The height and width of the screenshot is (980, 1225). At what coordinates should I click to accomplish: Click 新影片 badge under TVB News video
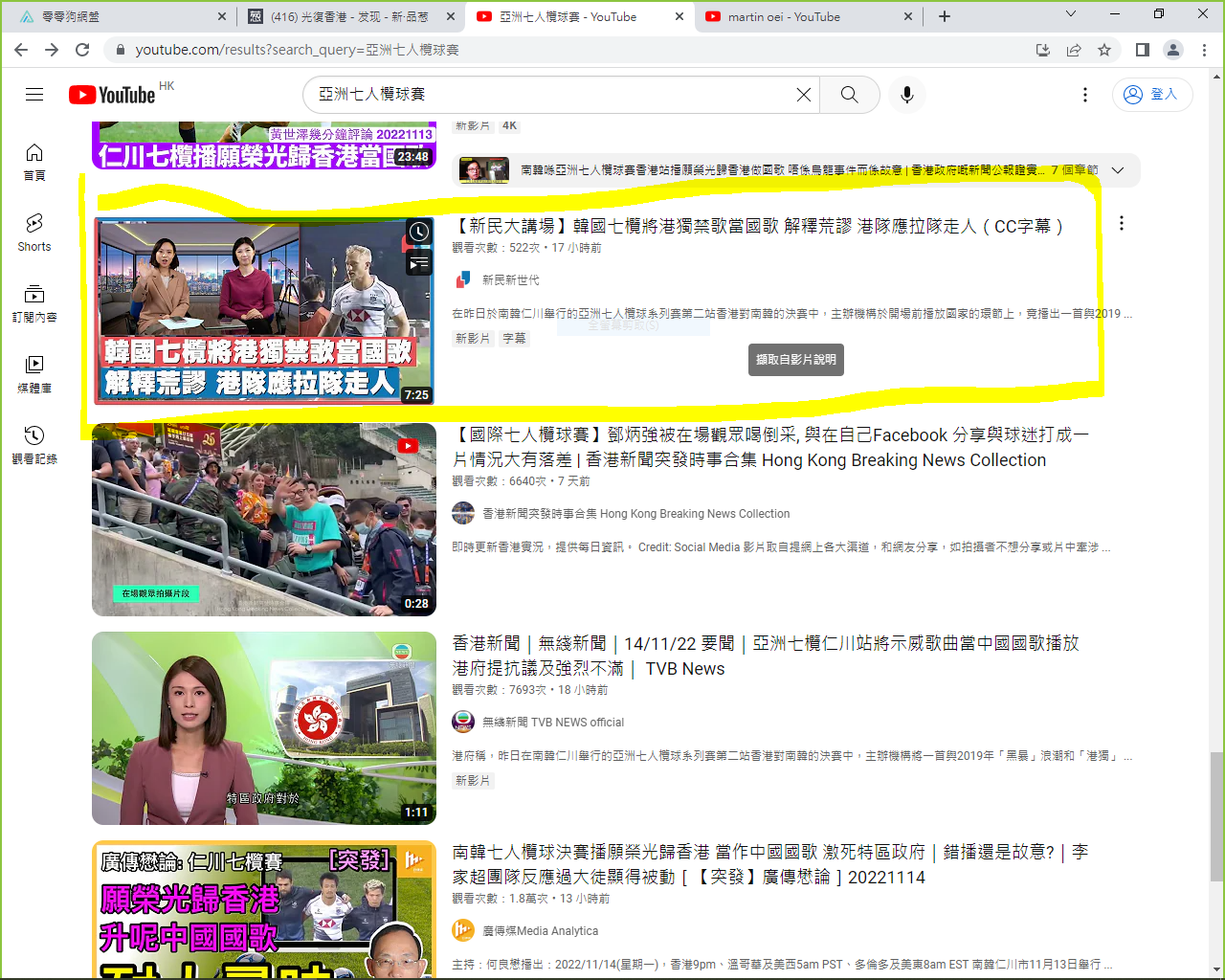[473, 780]
